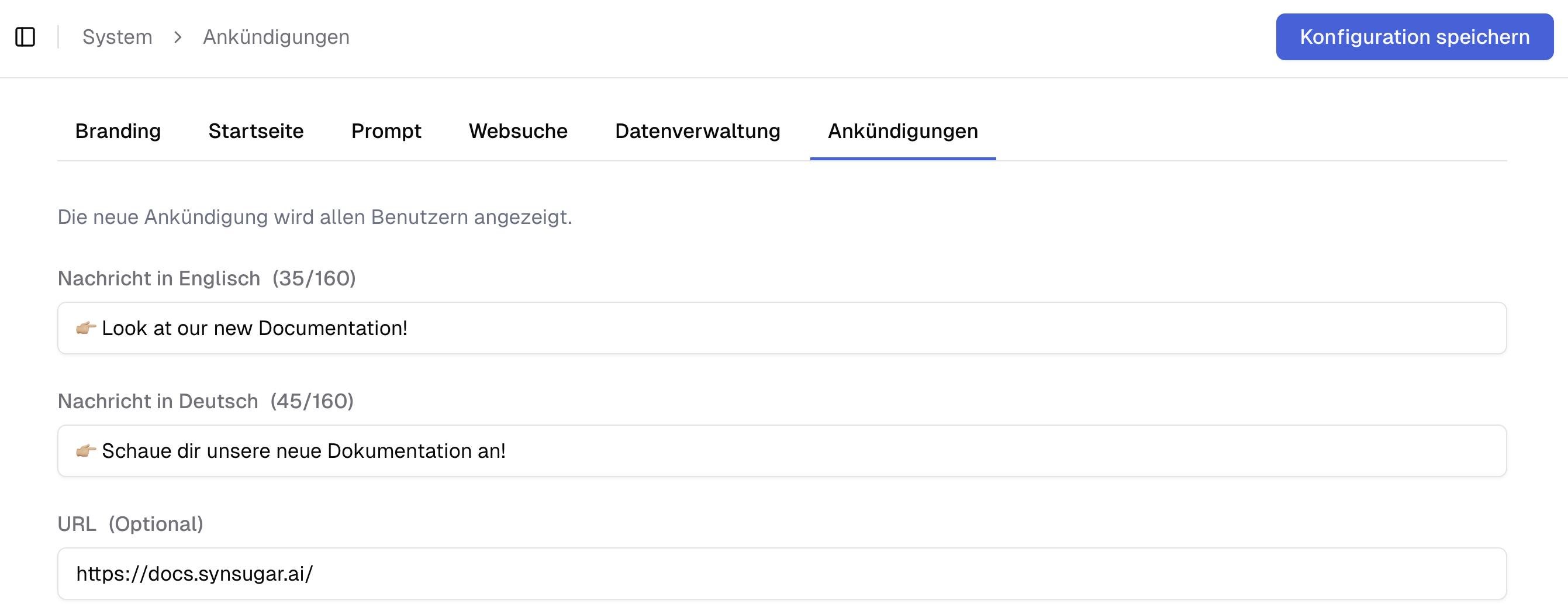
Task: Click the announcement description text for all users
Action: pyautogui.click(x=315, y=216)
